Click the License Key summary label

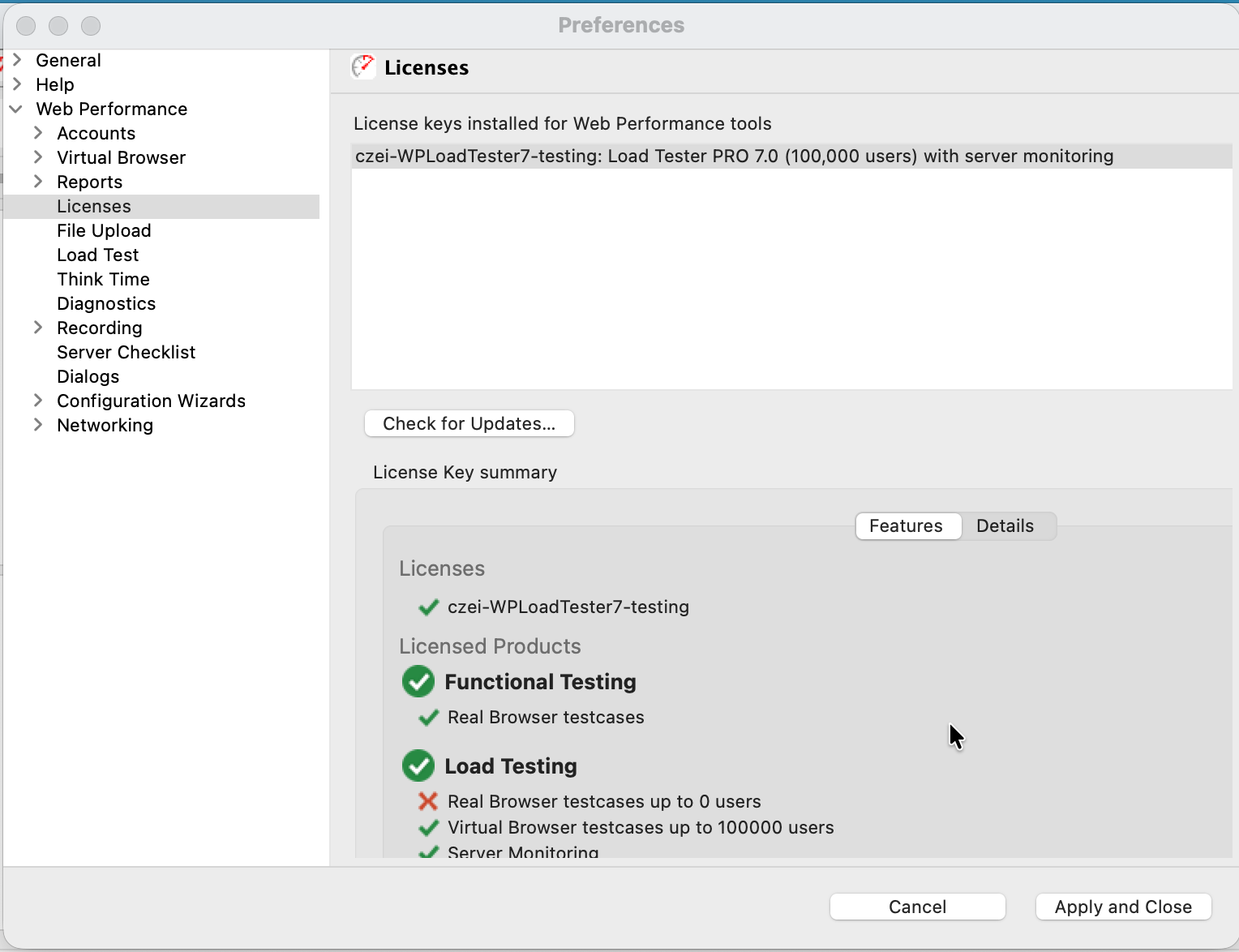[465, 472]
